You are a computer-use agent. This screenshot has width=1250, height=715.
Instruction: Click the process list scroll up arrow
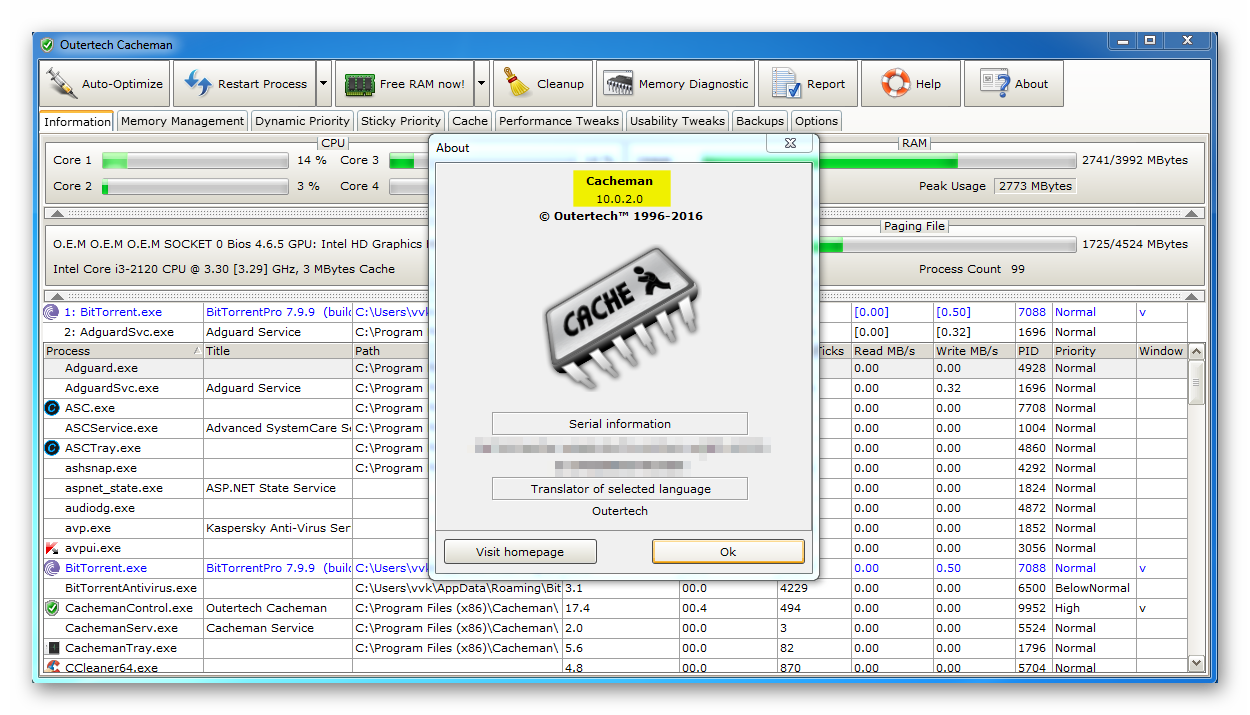1196,352
